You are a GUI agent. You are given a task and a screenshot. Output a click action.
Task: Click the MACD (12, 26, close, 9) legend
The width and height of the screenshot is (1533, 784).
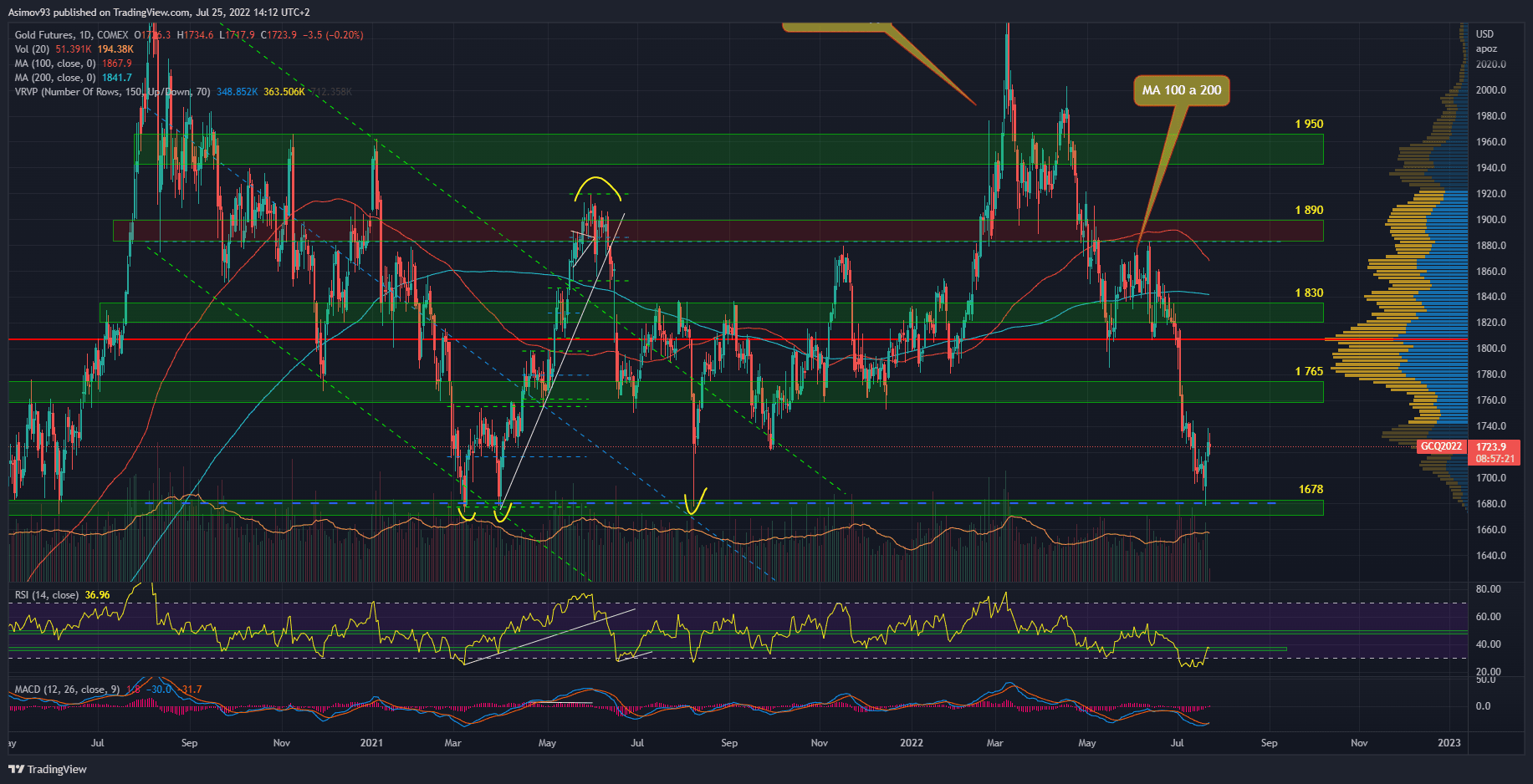(67, 690)
